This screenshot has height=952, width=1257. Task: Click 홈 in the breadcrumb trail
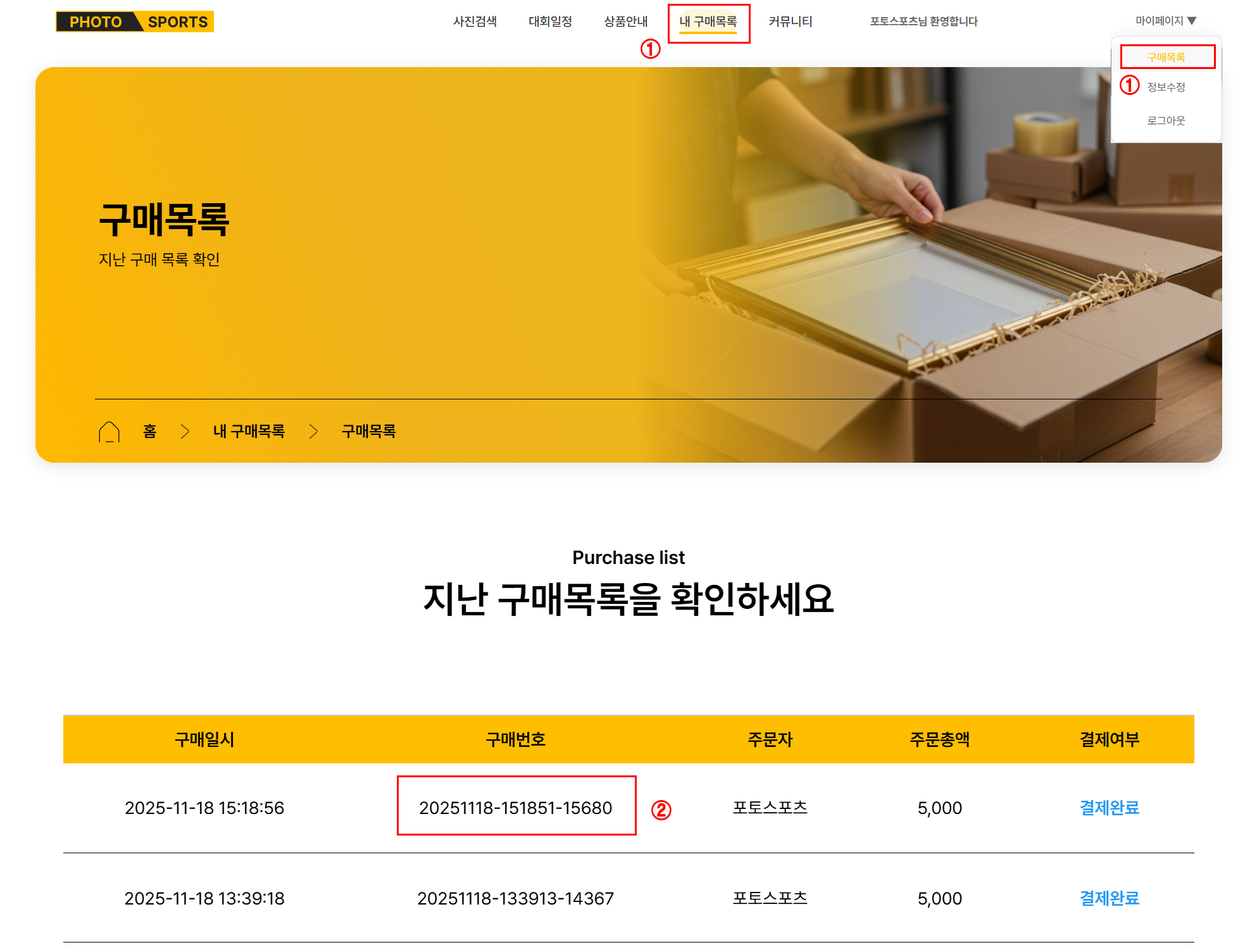point(150,431)
